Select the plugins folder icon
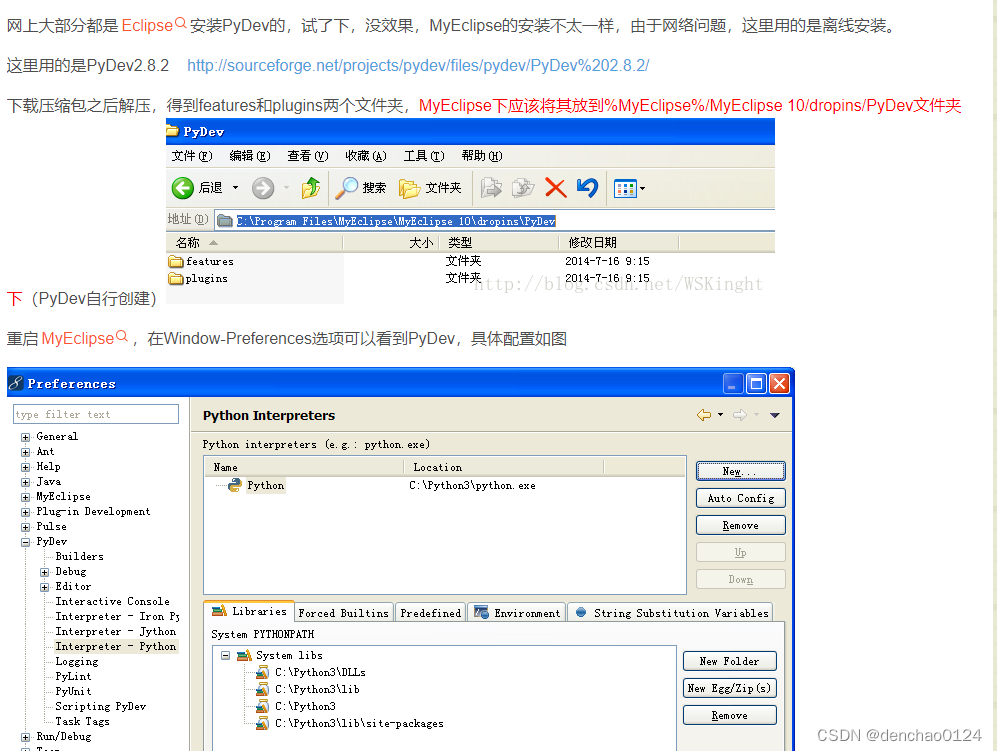The width and height of the screenshot is (997, 751). point(175,279)
